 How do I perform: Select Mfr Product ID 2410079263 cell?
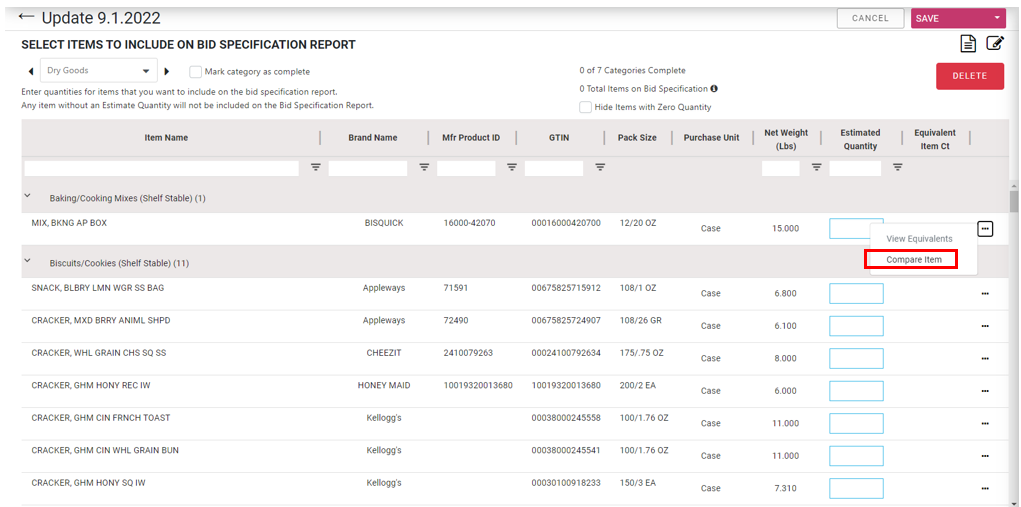tap(468, 353)
